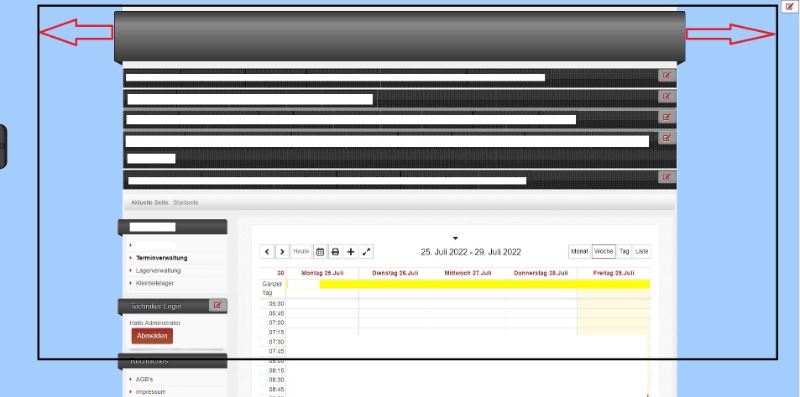Switch calendar to Monat view
Viewport: 800px width, 397px height.
tap(579, 252)
